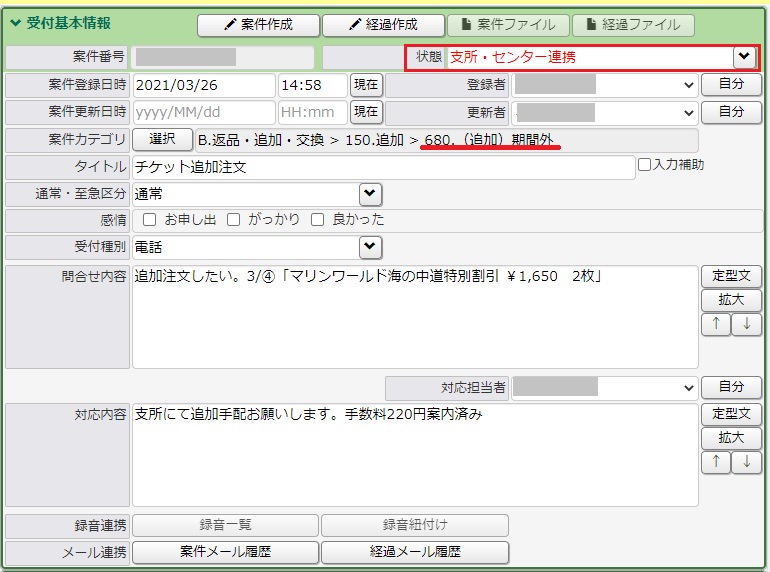Click 定型文 beside 対応内容
770x572 pixels.
(731, 414)
